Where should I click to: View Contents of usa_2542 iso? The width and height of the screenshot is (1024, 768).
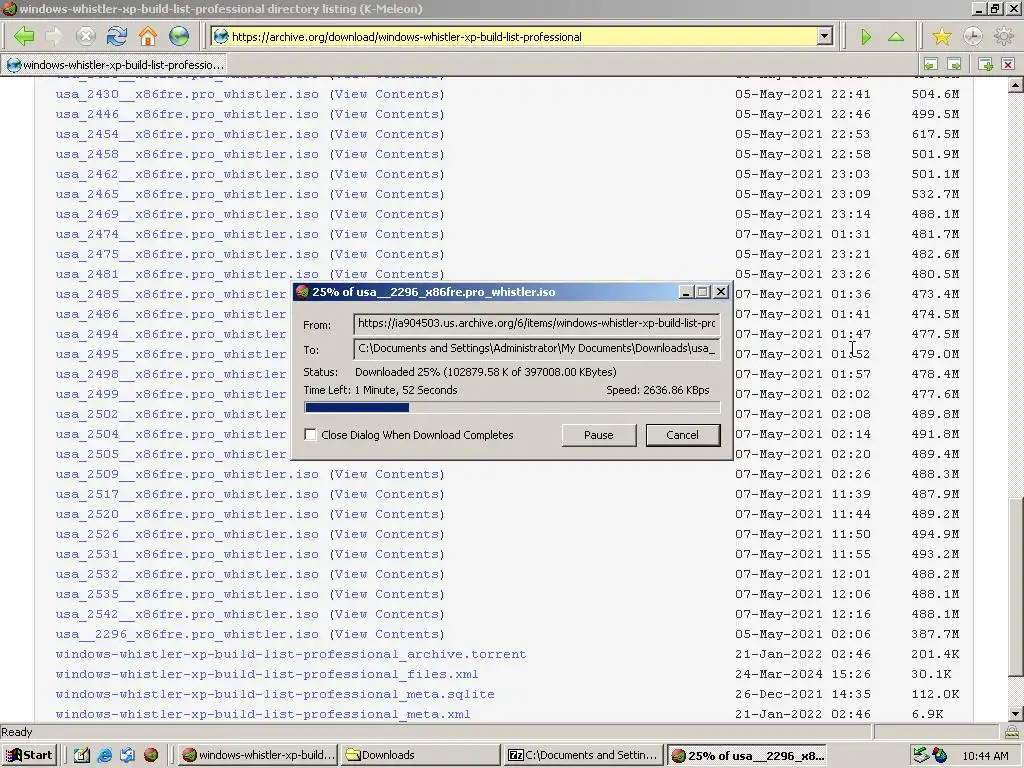coord(387,614)
